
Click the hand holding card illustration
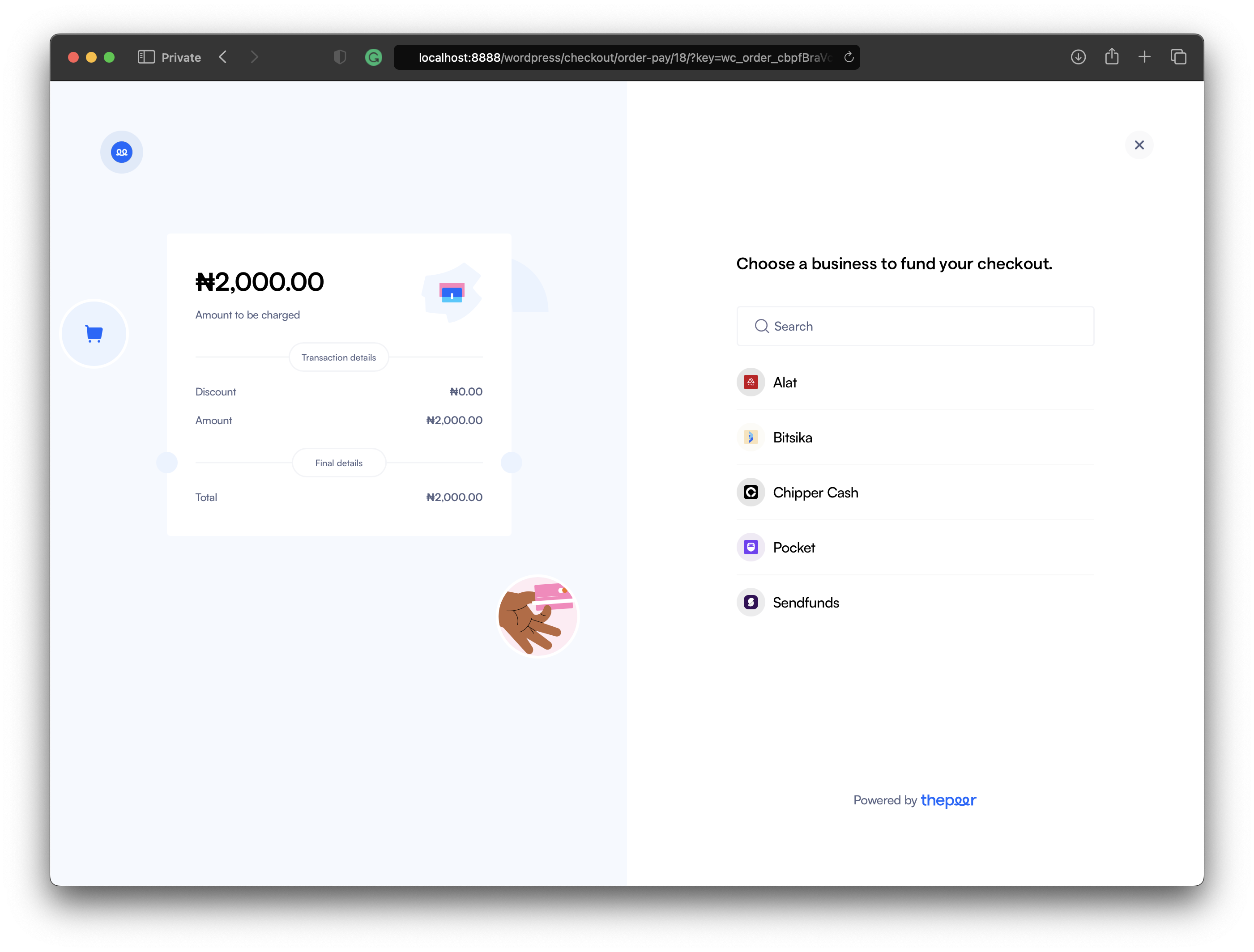[x=538, y=616]
